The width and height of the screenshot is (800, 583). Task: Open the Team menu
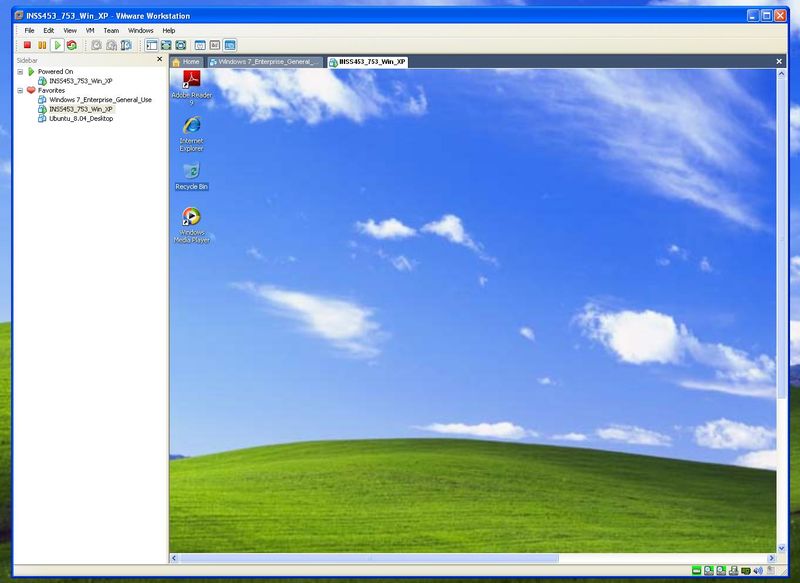(x=111, y=31)
